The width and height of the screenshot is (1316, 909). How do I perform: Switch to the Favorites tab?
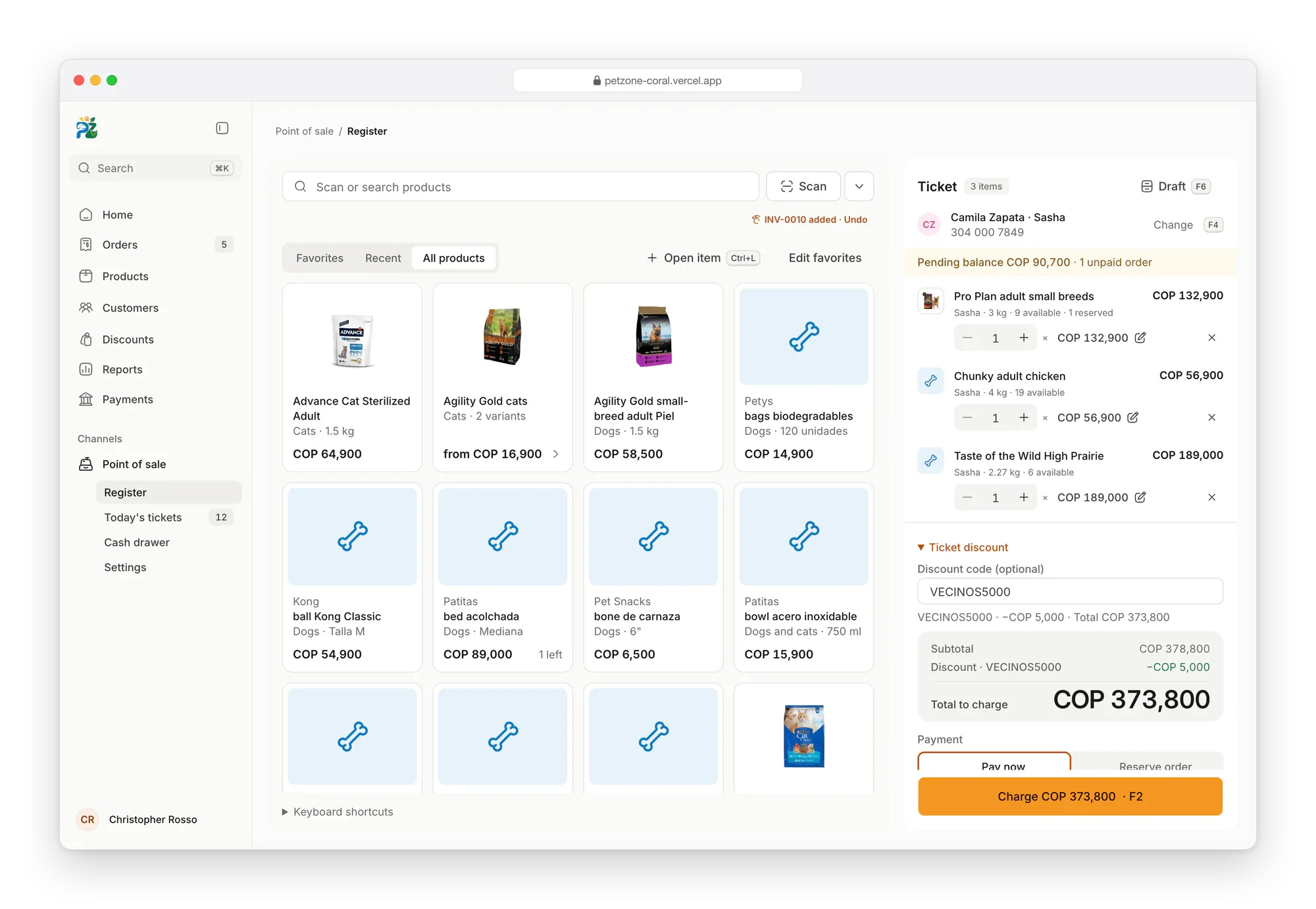320,258
